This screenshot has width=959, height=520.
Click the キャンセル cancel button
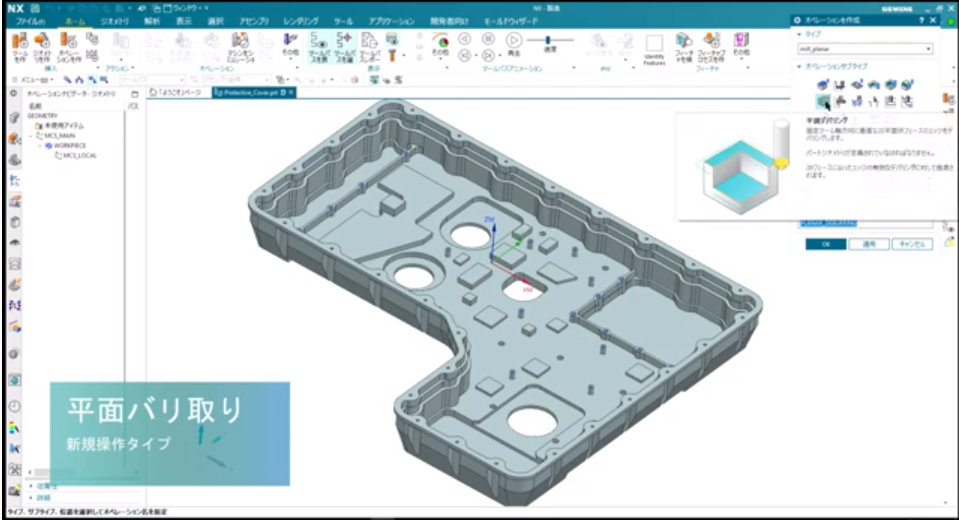coord(912,244)
